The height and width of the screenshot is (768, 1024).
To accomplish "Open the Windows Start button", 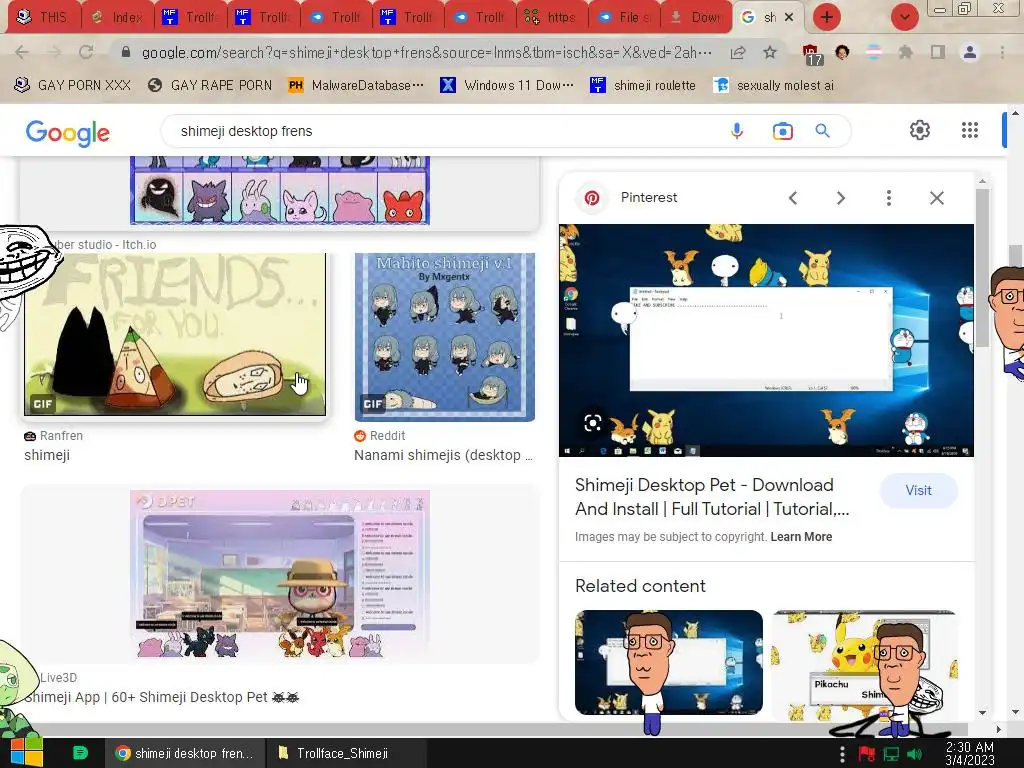I will point(26,753).
